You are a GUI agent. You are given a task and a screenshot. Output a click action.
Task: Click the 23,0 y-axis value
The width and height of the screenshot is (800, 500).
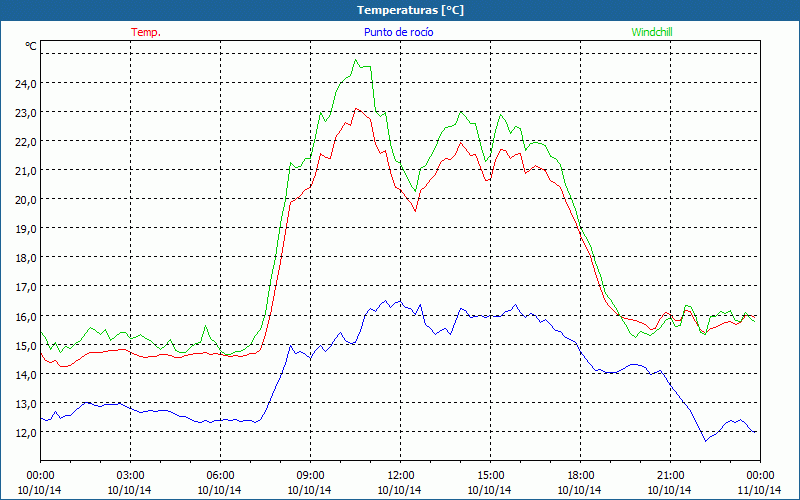pos(26,113)
